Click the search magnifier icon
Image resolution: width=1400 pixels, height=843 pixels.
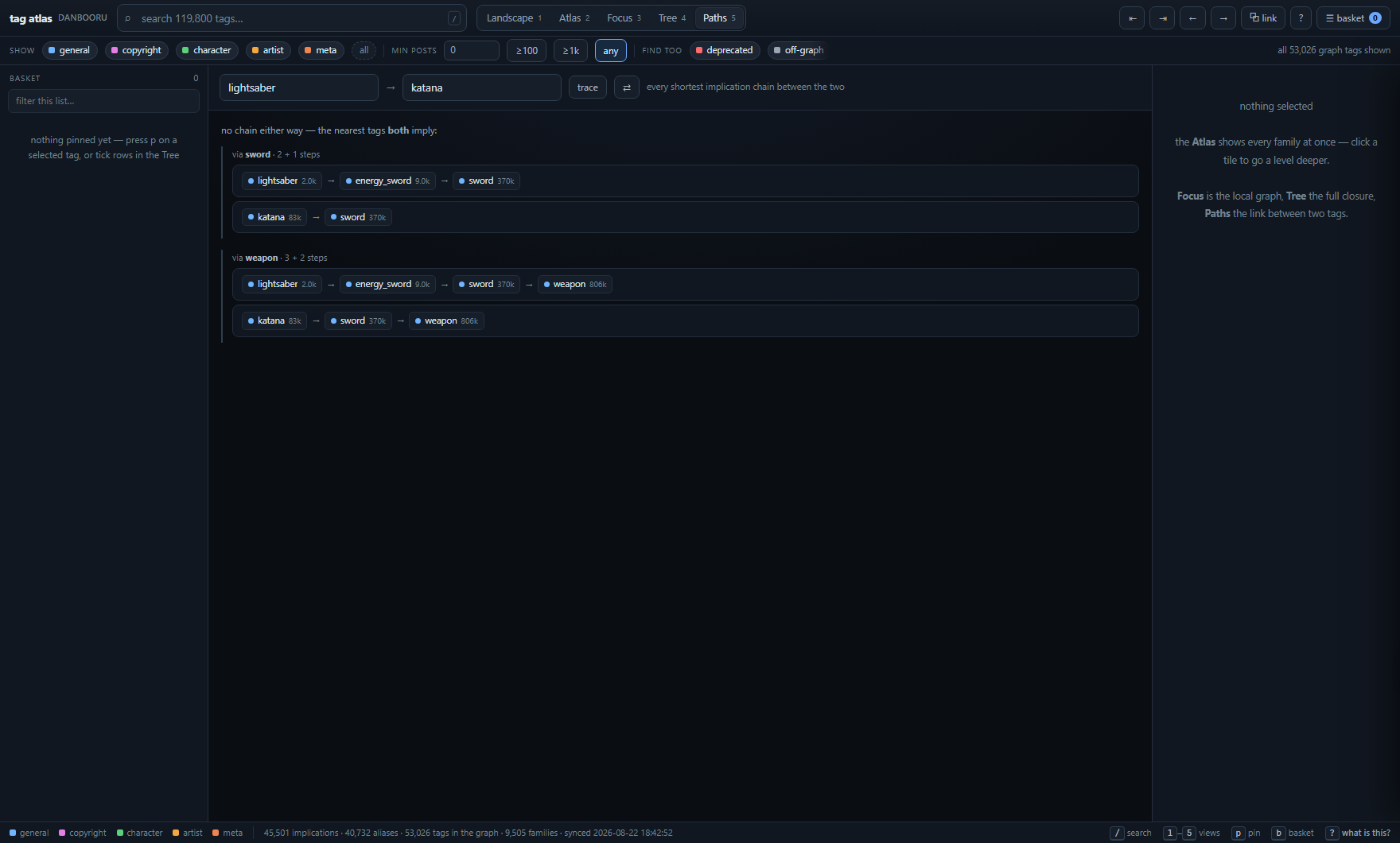(x=128, y=18)
